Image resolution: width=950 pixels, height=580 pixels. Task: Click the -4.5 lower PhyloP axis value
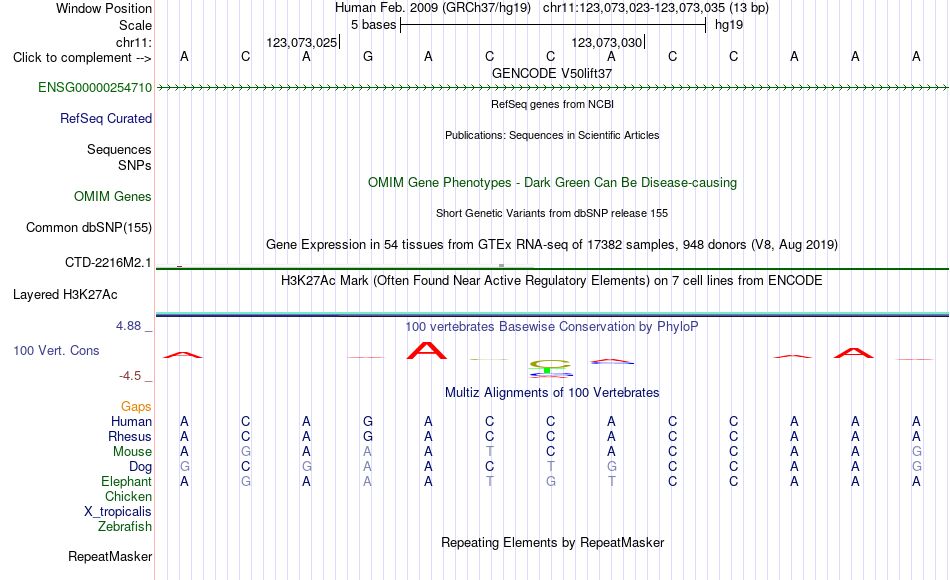pyautogui.click(x=130, y=376)
